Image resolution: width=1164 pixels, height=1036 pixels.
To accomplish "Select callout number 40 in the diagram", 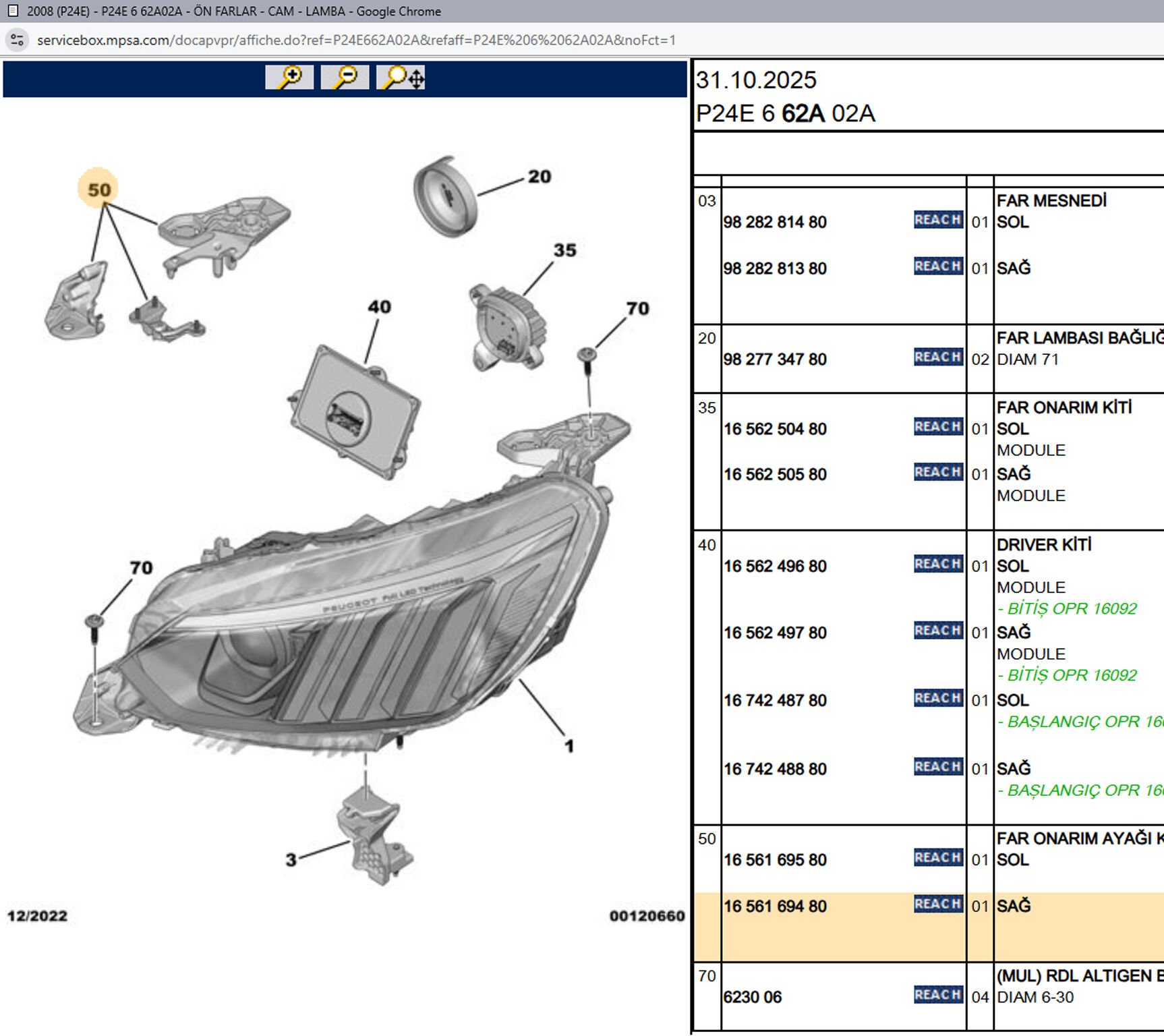I will (x=379, y=307).
